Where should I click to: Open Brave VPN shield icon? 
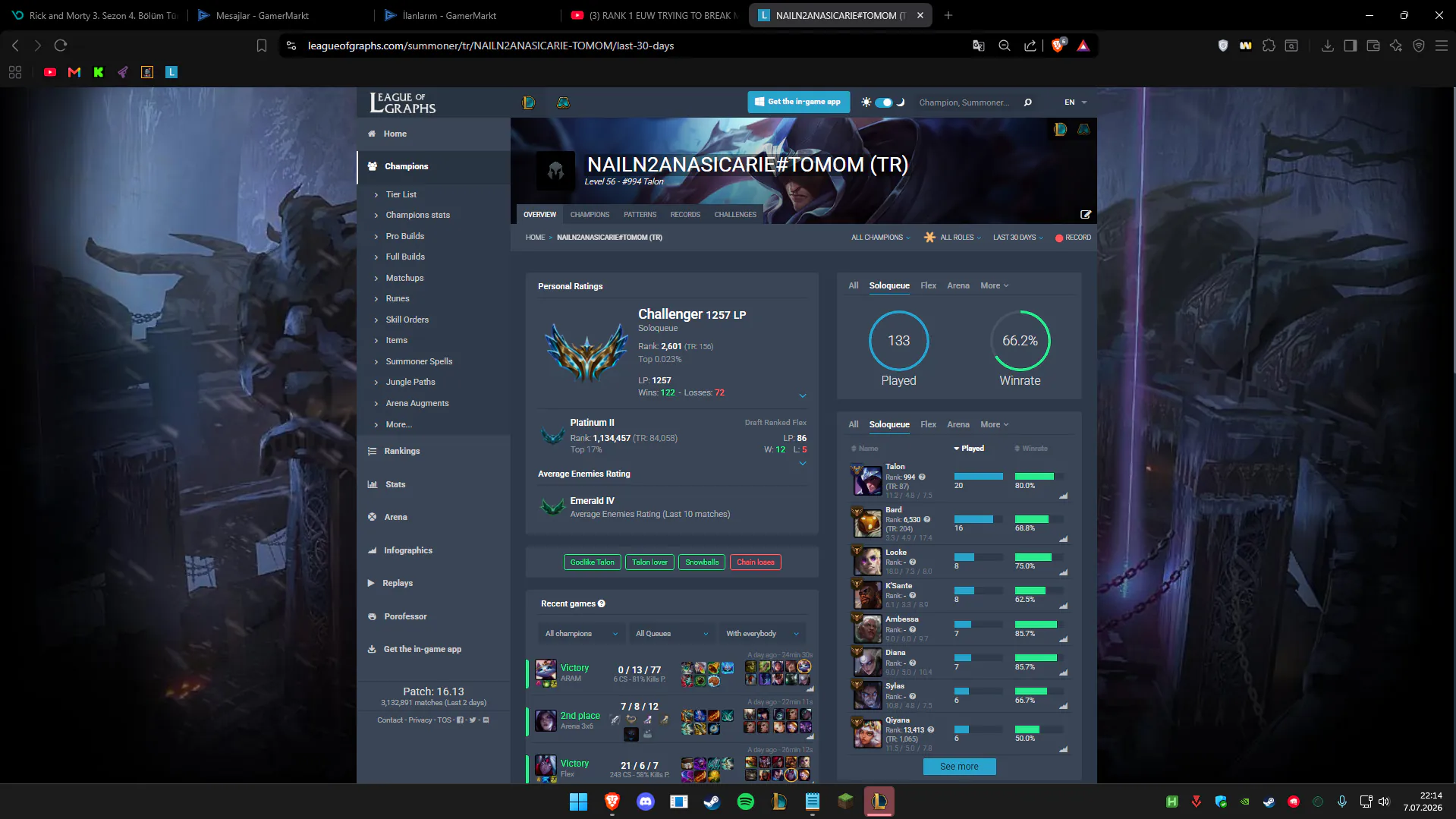point(1419,46)
